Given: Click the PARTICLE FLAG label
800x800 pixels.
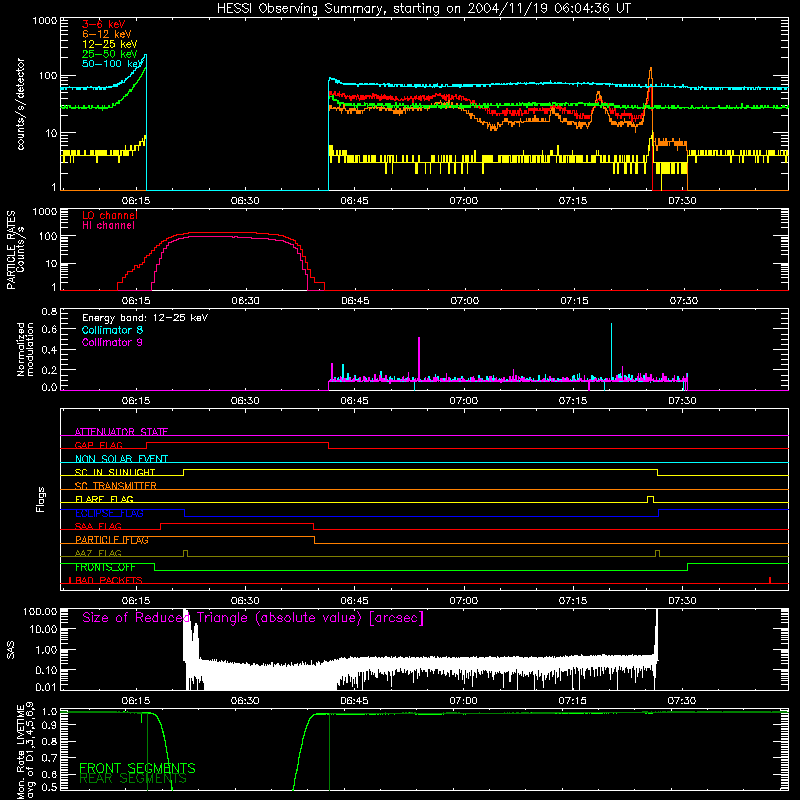Looking at the screenshot, I should [112, 540].
